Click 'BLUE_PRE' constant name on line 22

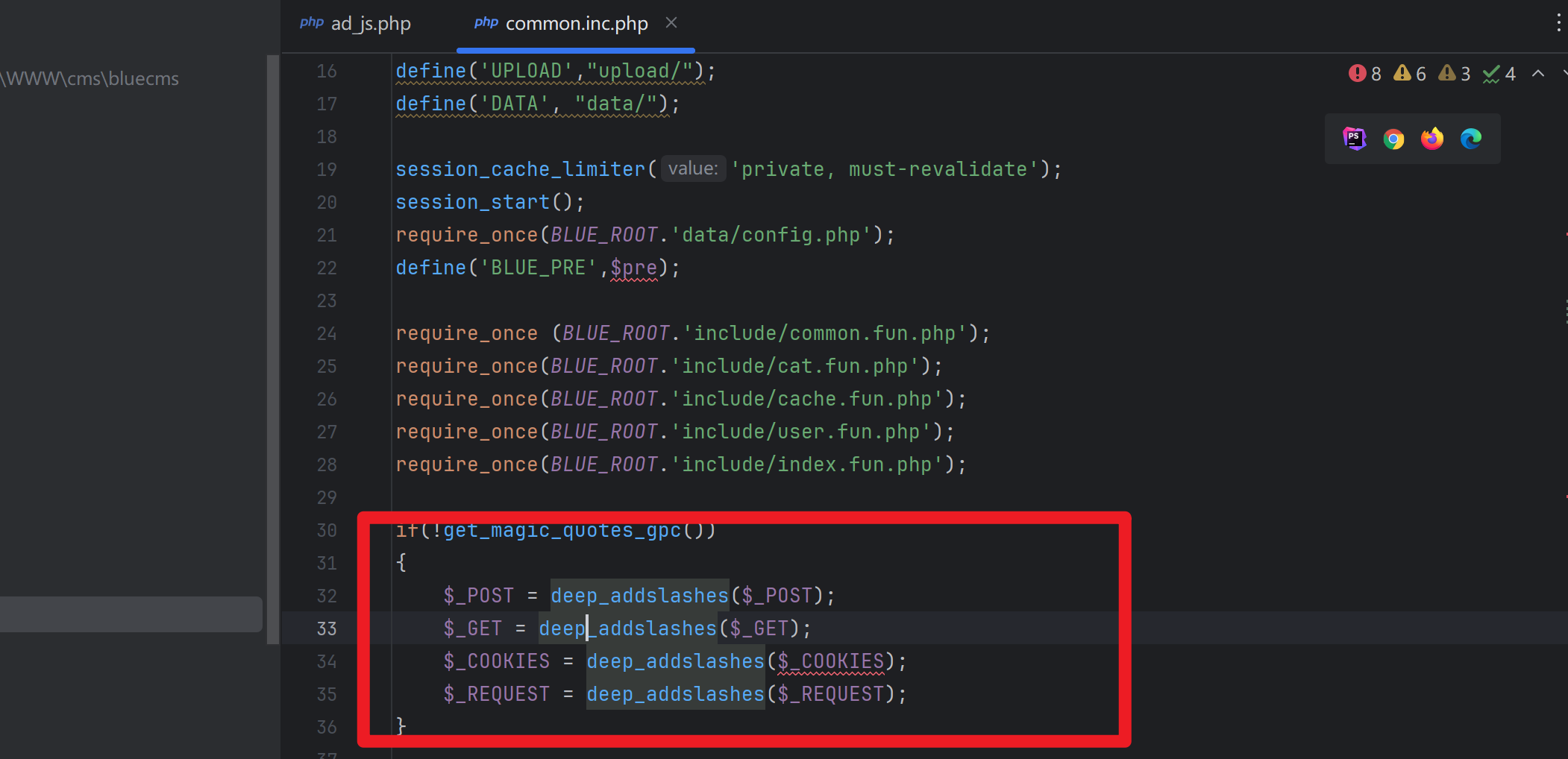coord(538,268)
